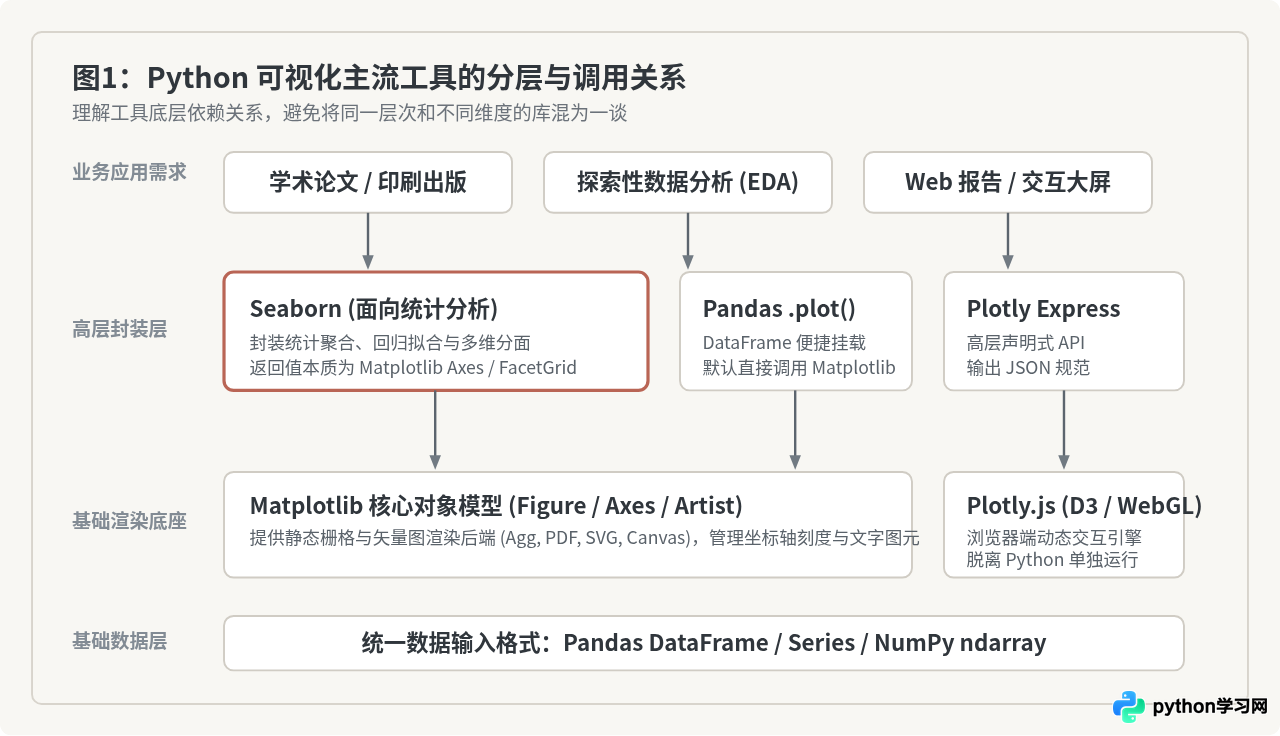
Task: Click the Python logo icon
Action: pyautogui.click(x=1129, y=706)
